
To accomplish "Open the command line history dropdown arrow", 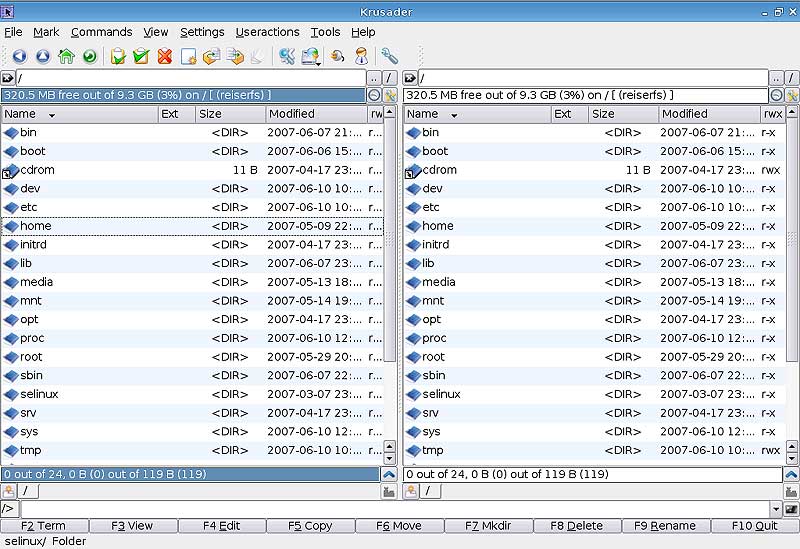I will 776,509.
